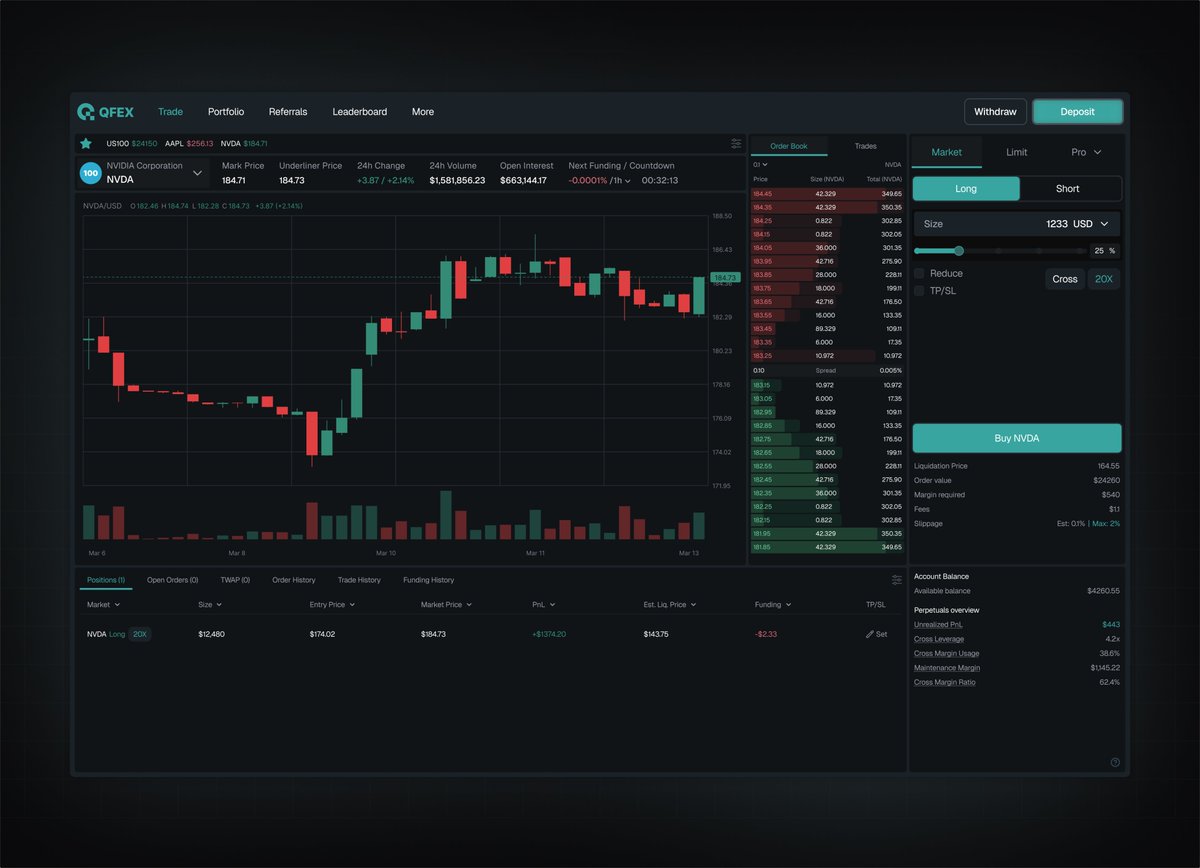Click the Size amount input field
This screenshot has height=868, width=1200.
click(x=1017, y=224)
